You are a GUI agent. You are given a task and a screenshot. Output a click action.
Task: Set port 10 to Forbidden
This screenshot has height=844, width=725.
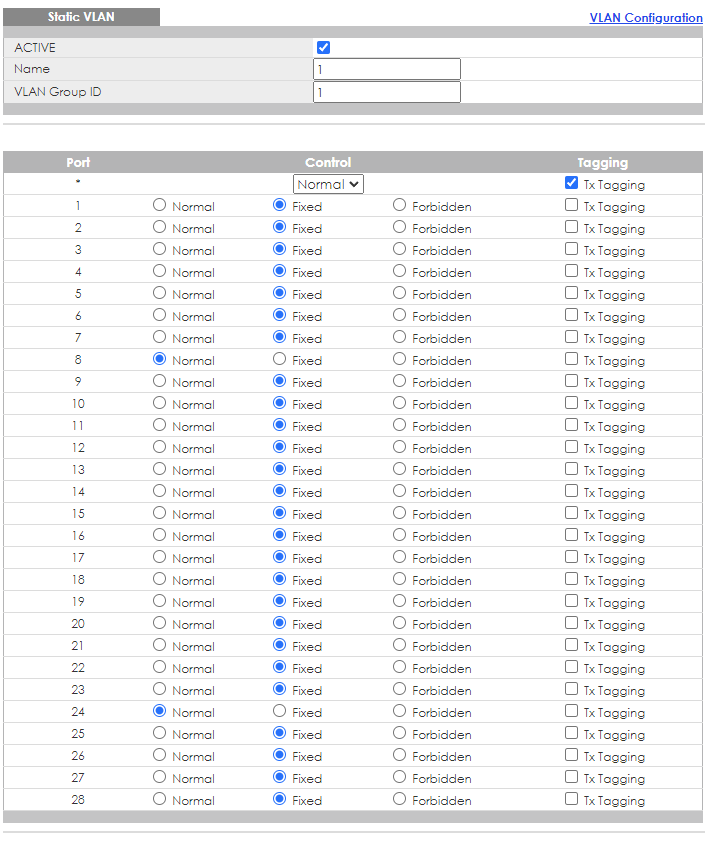pos(399,403)
